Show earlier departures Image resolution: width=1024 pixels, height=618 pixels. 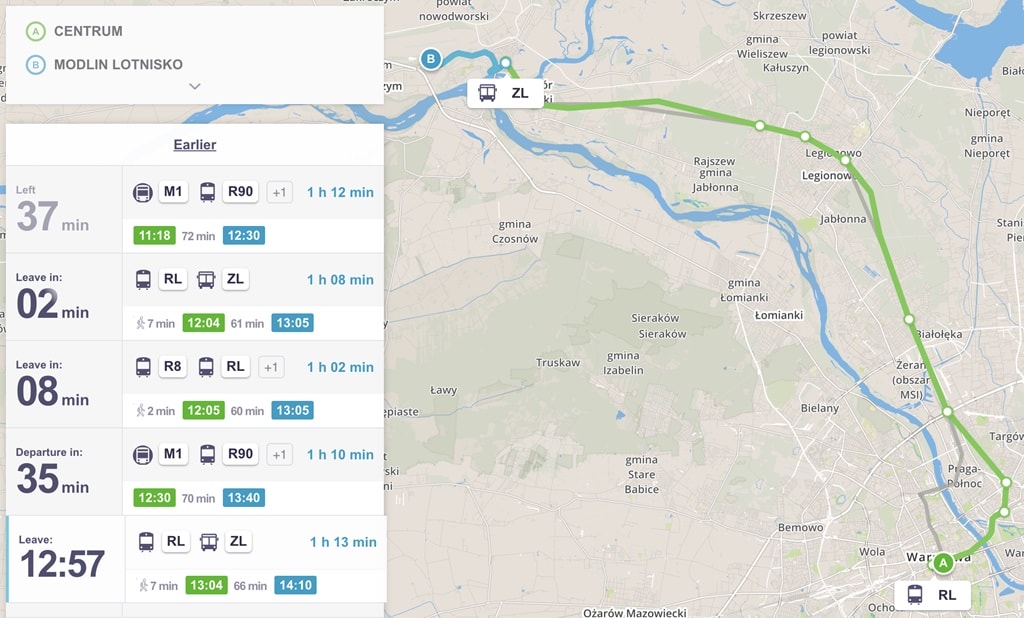[x=195, y=145]
